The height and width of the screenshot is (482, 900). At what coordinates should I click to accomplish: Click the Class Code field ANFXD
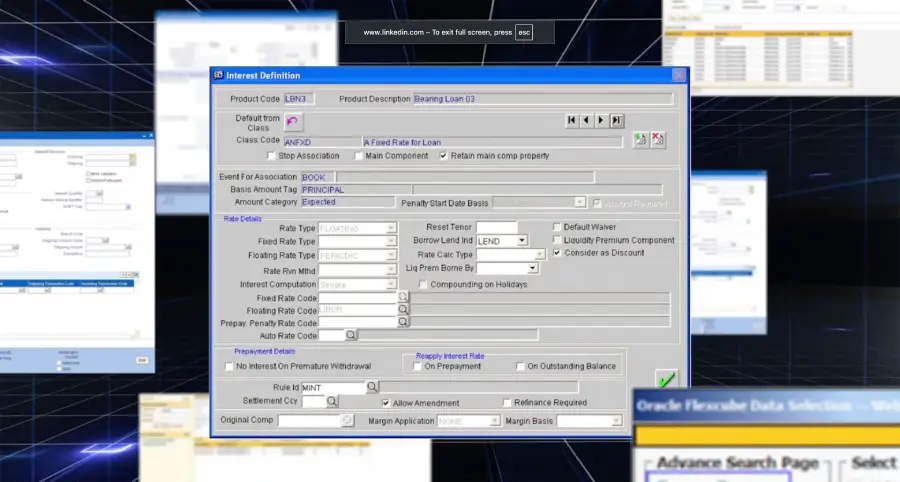pyautogui.click(x=322, y=142)
